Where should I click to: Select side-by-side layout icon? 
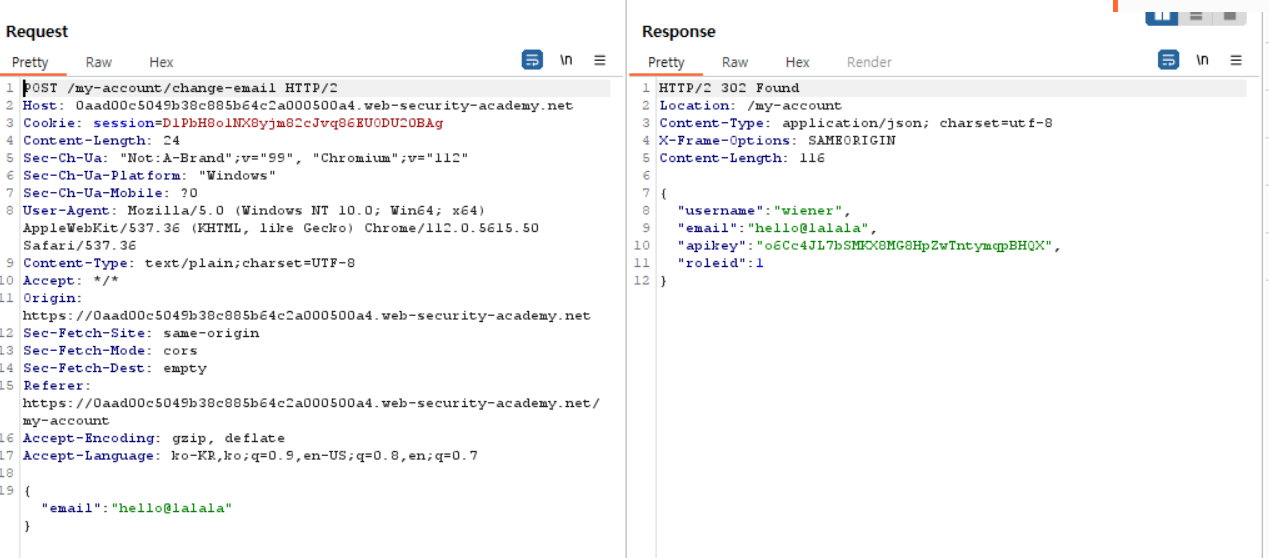[x=1162, y=14]
